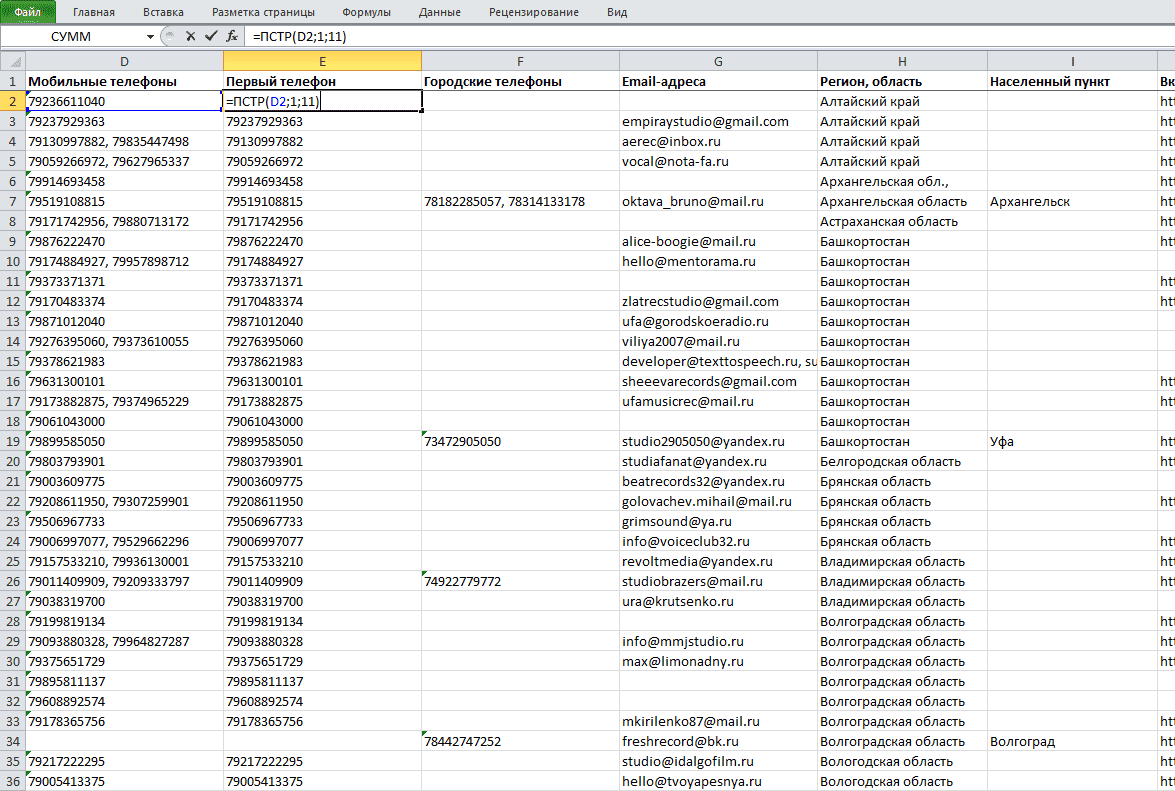Image resolution: width=1175 pixels, height=791 pixels.
Task: Cancel the formula entry with the X icon
Action: (190, 36)
